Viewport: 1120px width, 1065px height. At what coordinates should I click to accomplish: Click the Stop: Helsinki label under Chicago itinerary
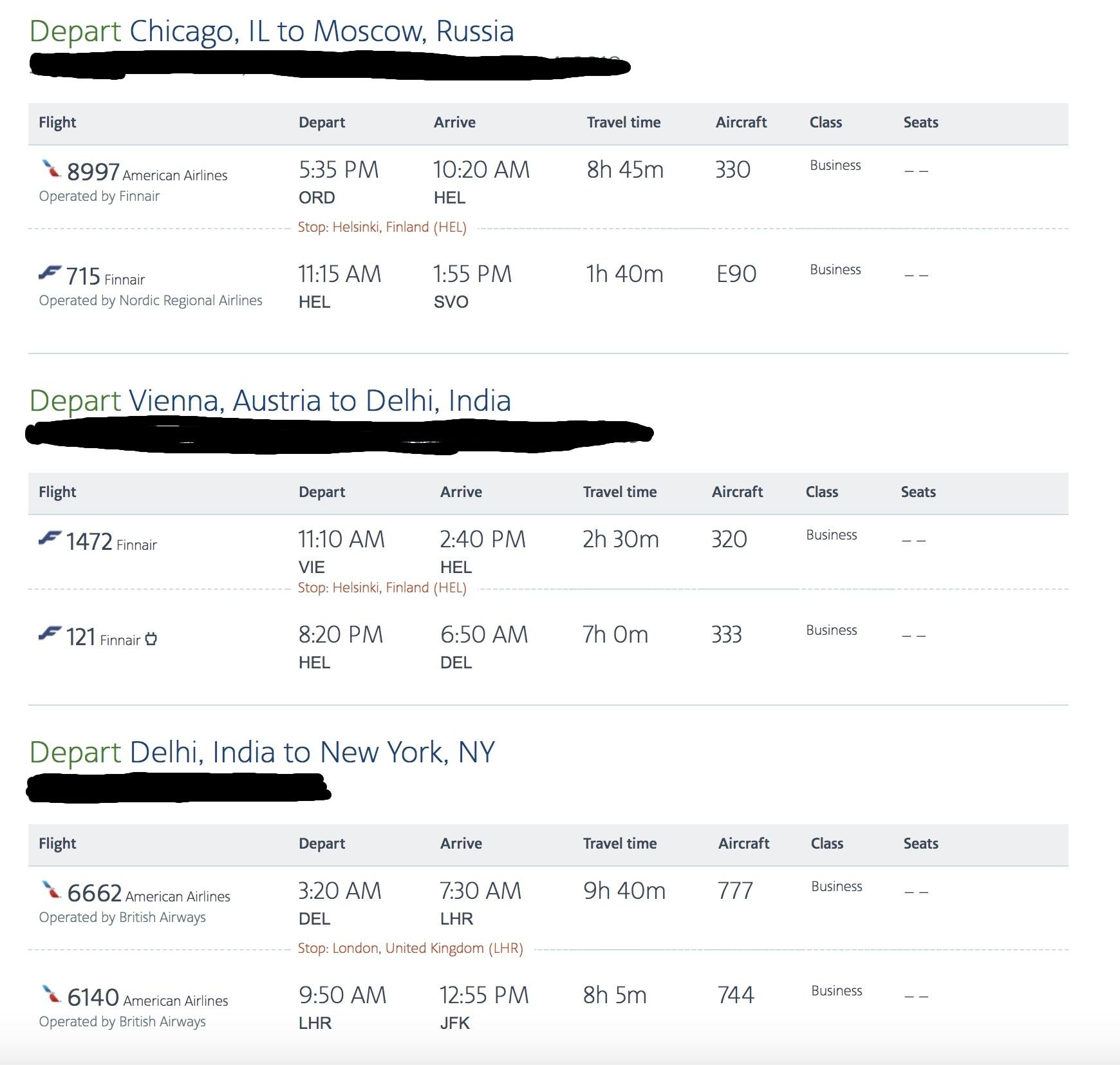pos(382,227)
